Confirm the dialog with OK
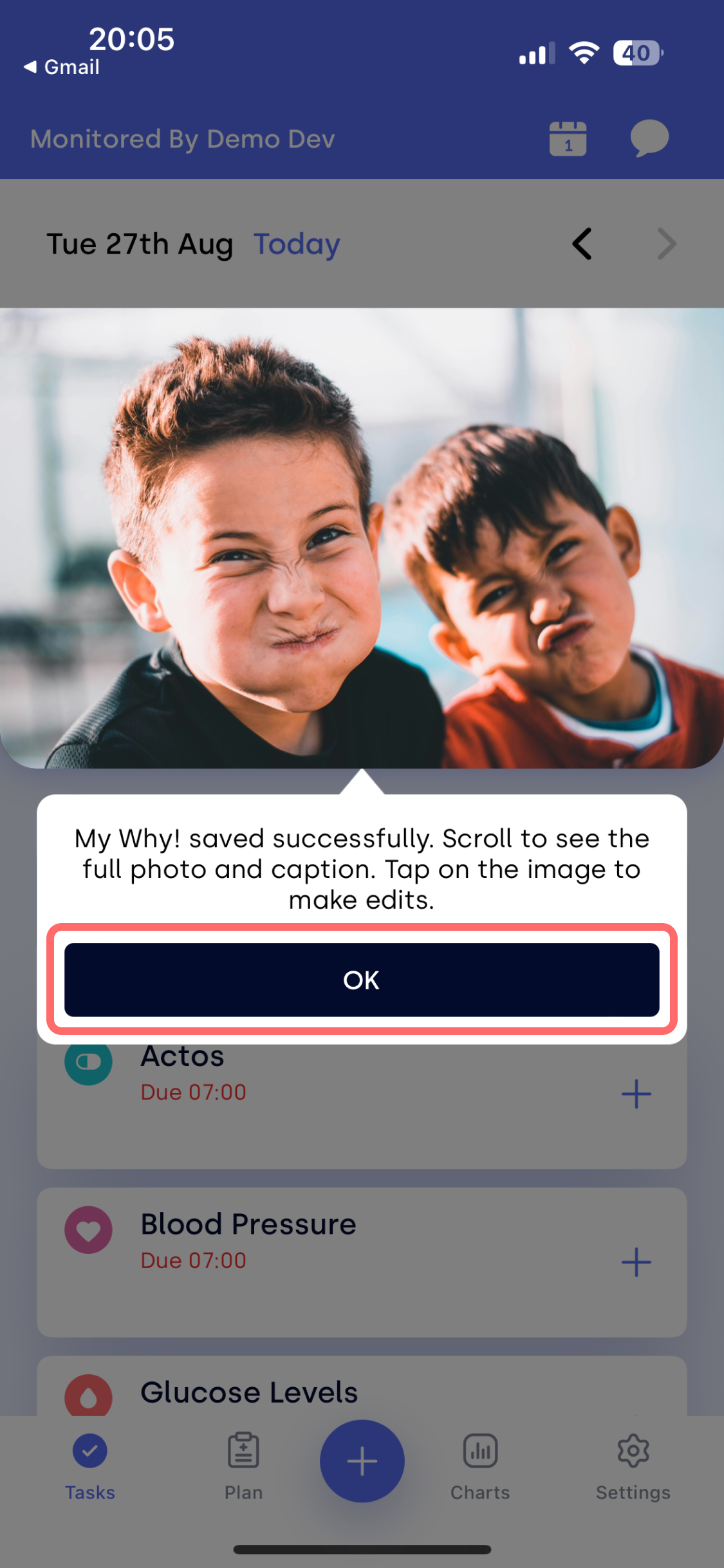 coord(362,980)
